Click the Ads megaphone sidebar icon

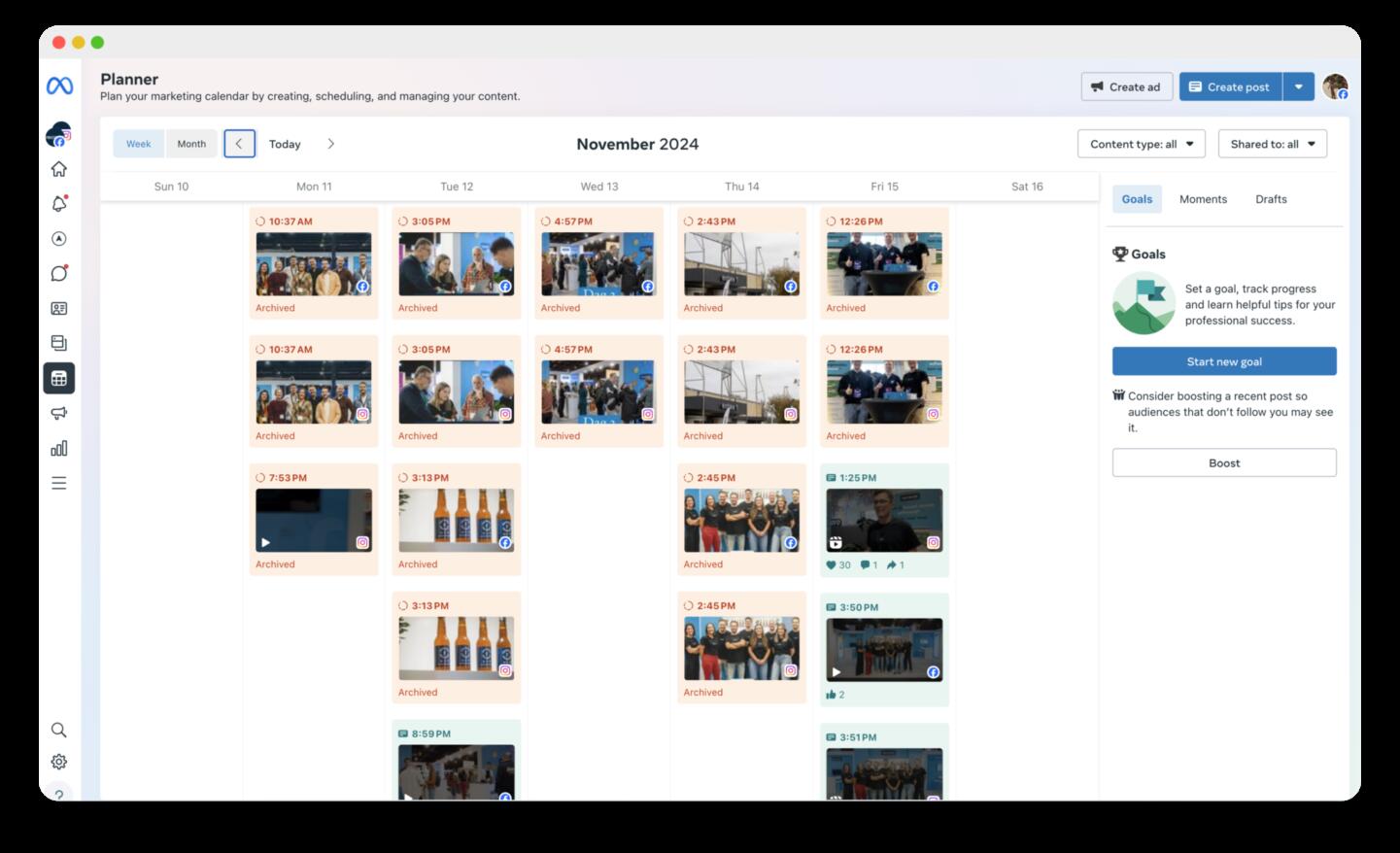[x=59, y=414]
